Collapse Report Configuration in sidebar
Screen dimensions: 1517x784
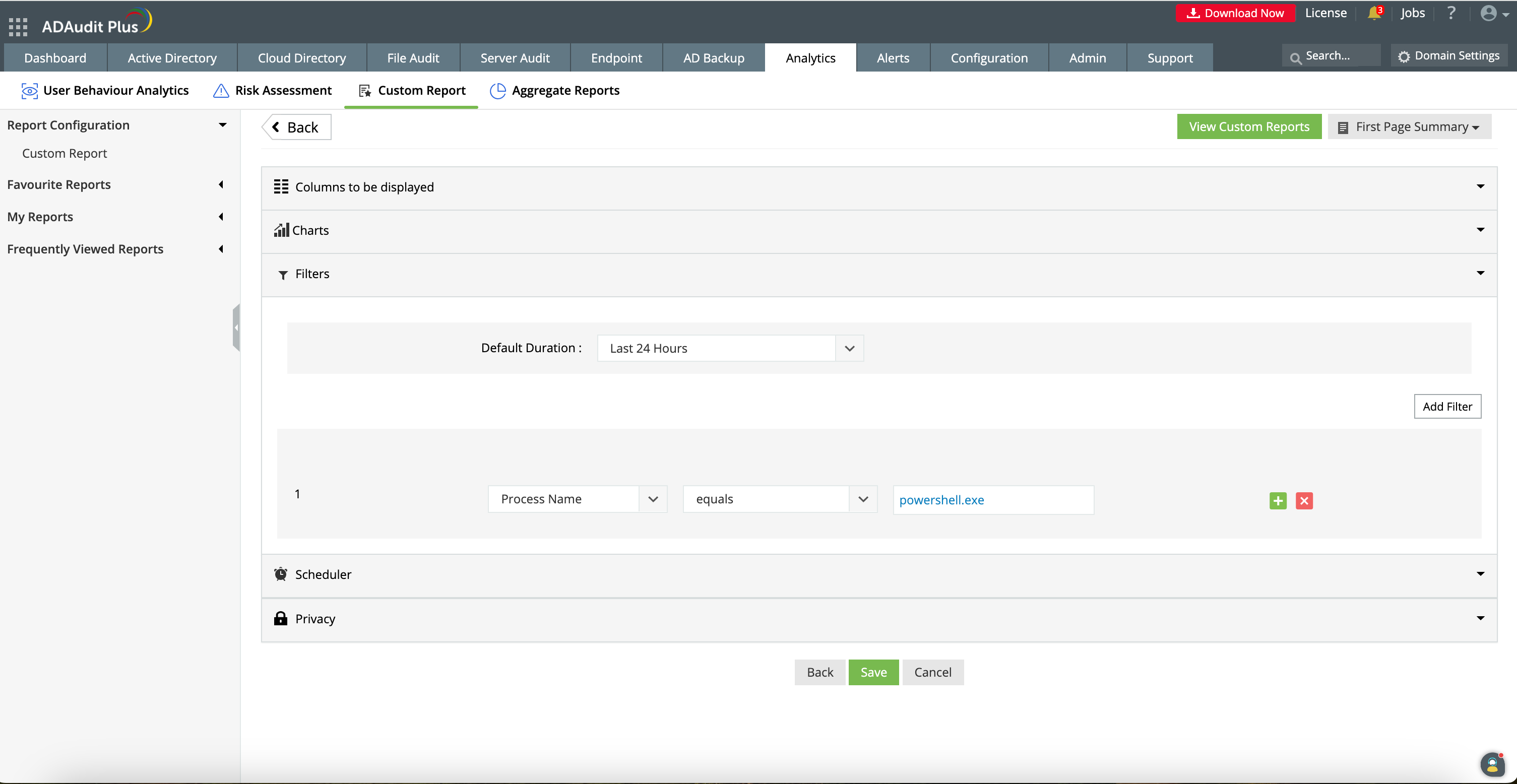tap(223, 125)
